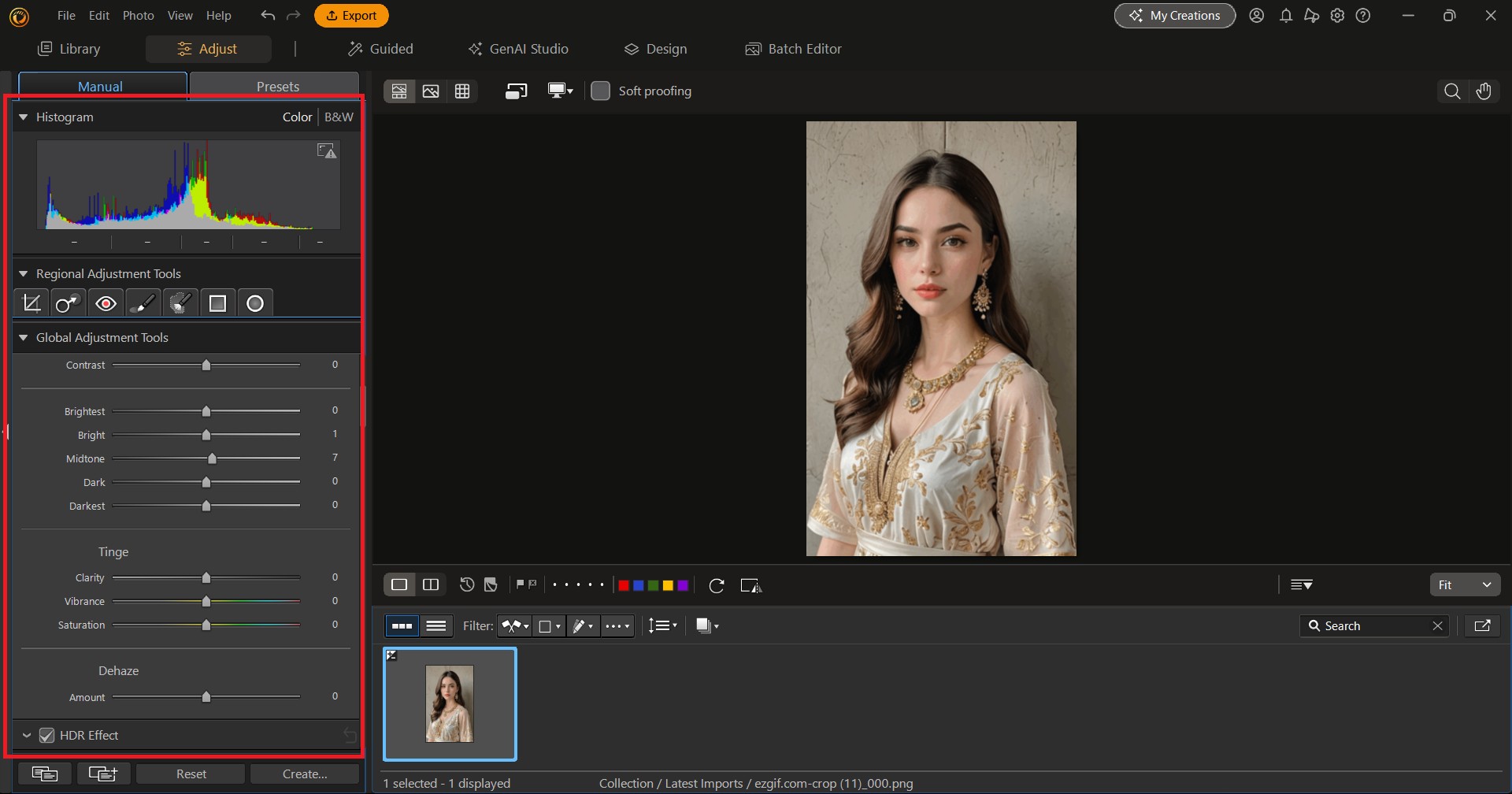Viewport: 1512px width, 794px height.
Task: Activate the Radial Filter tool
Action: coord(254,302)
